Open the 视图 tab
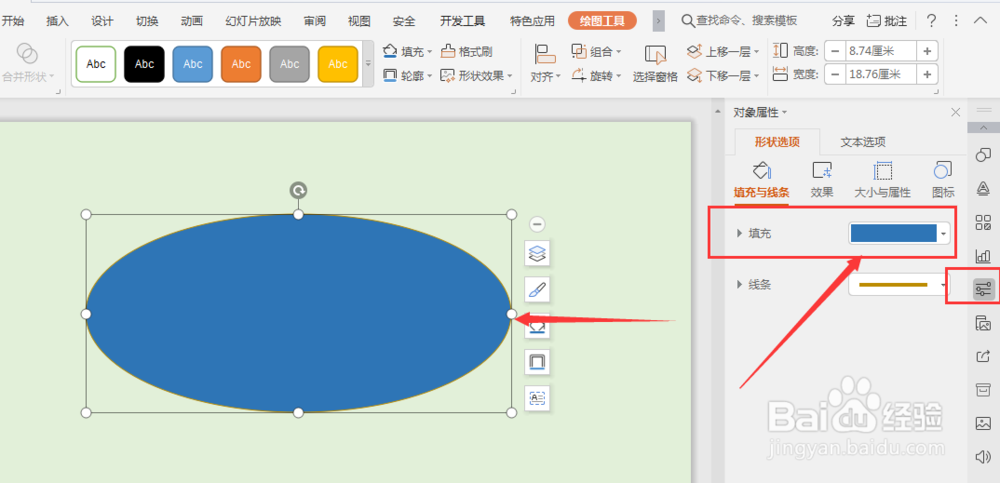Screen dimensions: 1000x483 [359, 21]
